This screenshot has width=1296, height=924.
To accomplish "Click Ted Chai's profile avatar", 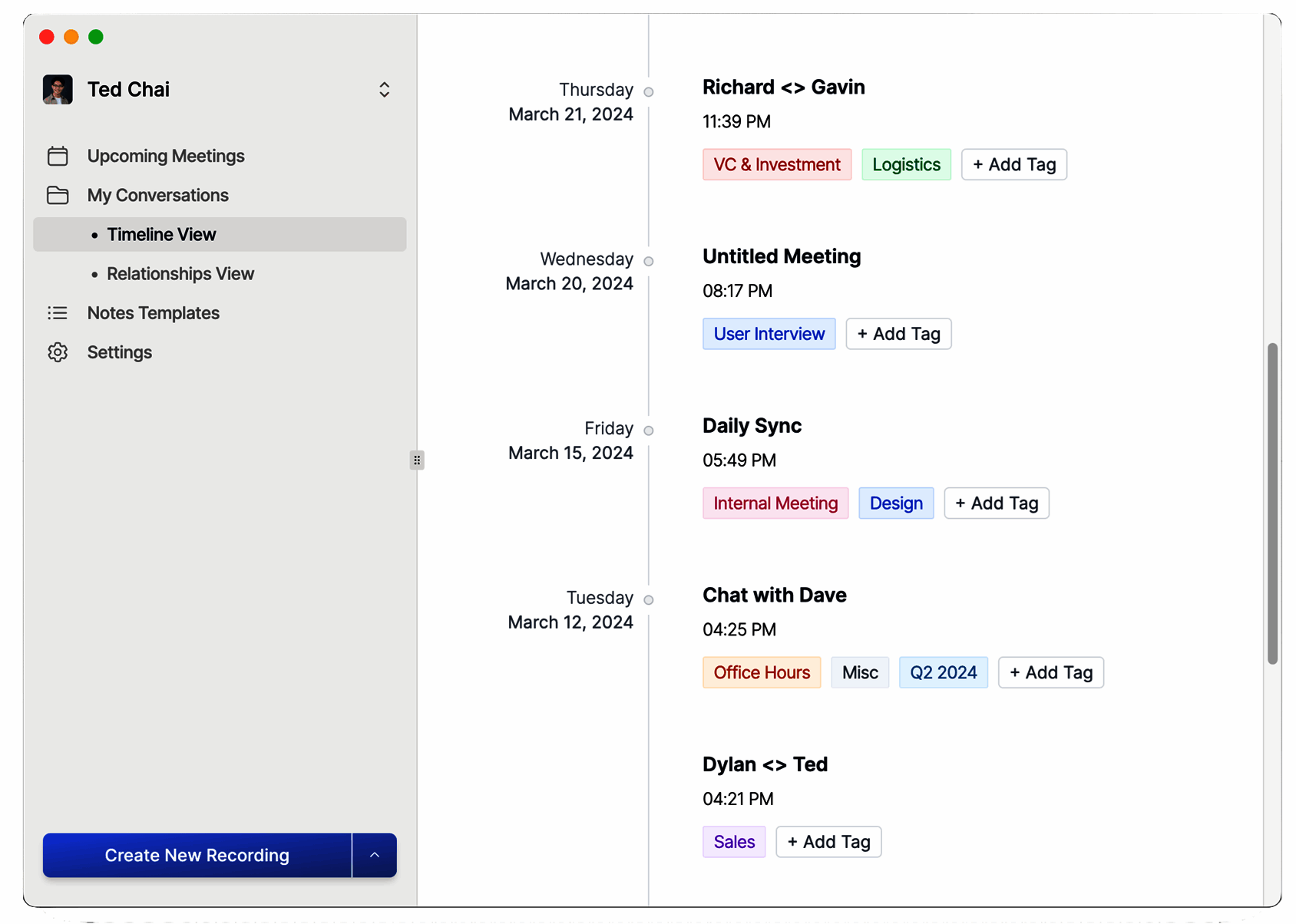I will tap(58, 90).
